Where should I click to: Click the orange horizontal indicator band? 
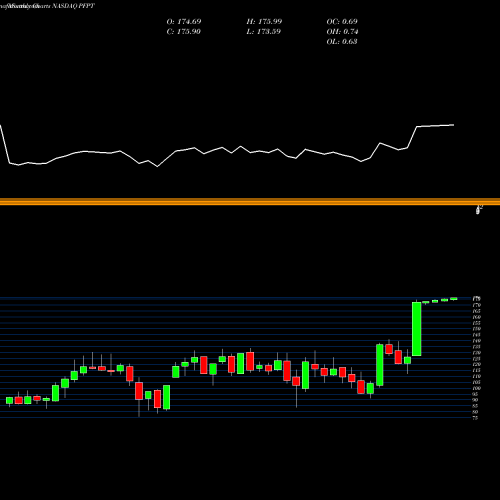(250, 202)
